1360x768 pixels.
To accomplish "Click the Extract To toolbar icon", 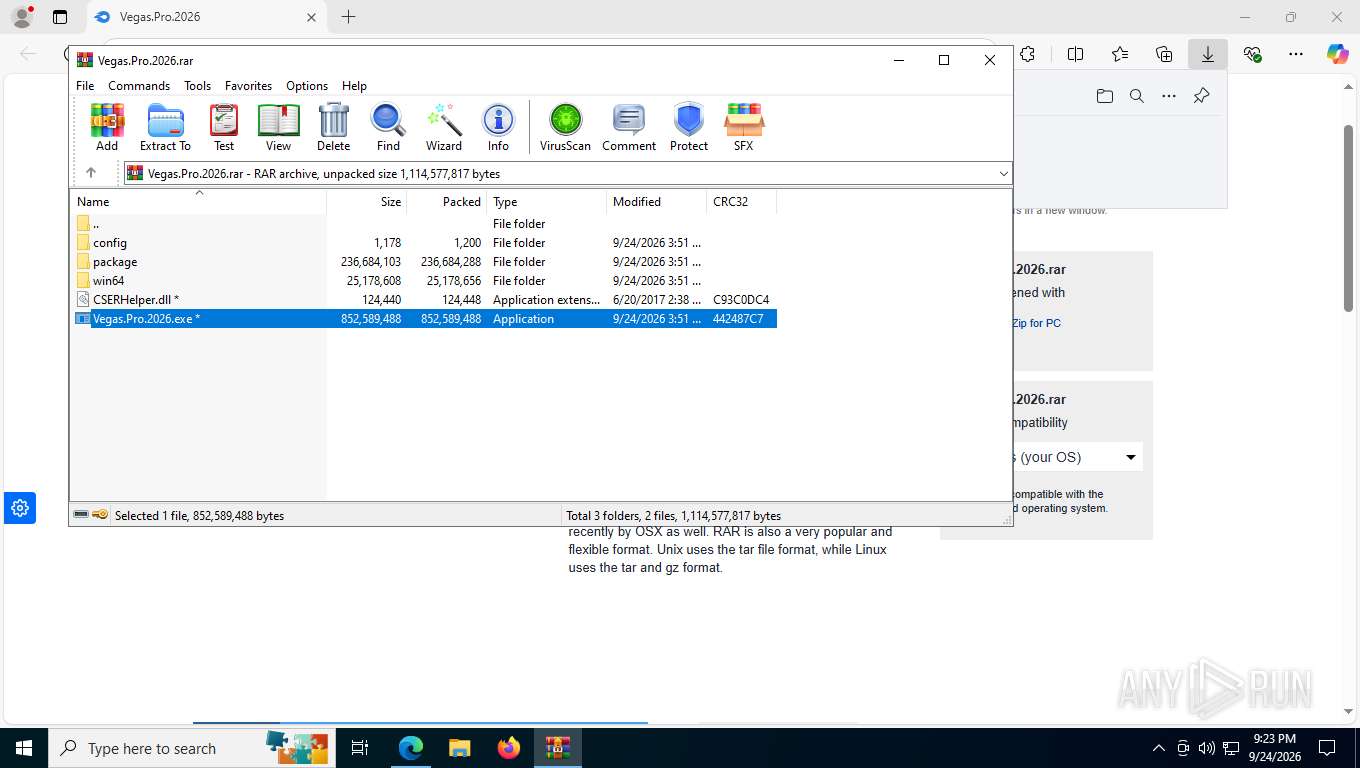I will (165, 127).
